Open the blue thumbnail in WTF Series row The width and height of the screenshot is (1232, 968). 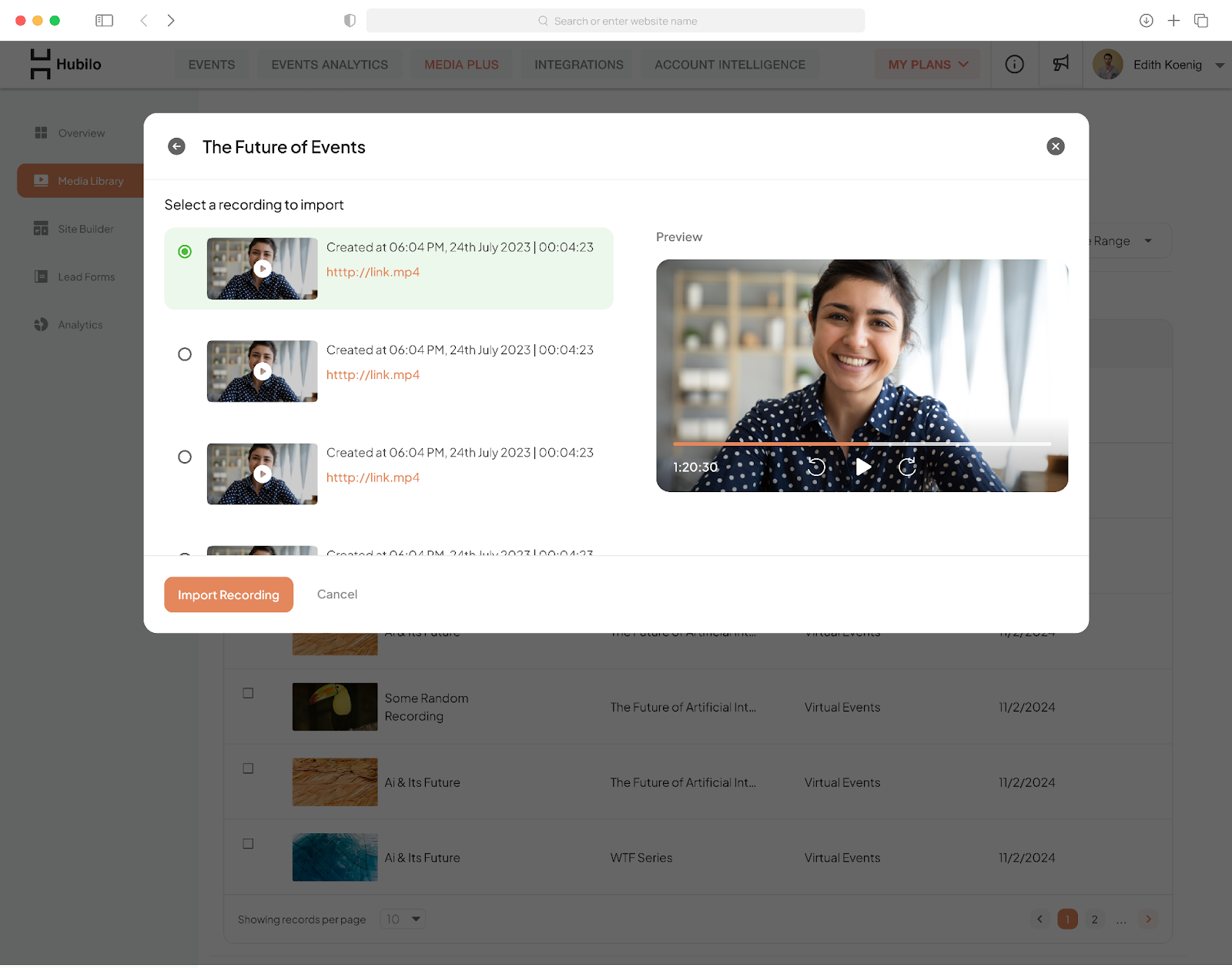335,857
